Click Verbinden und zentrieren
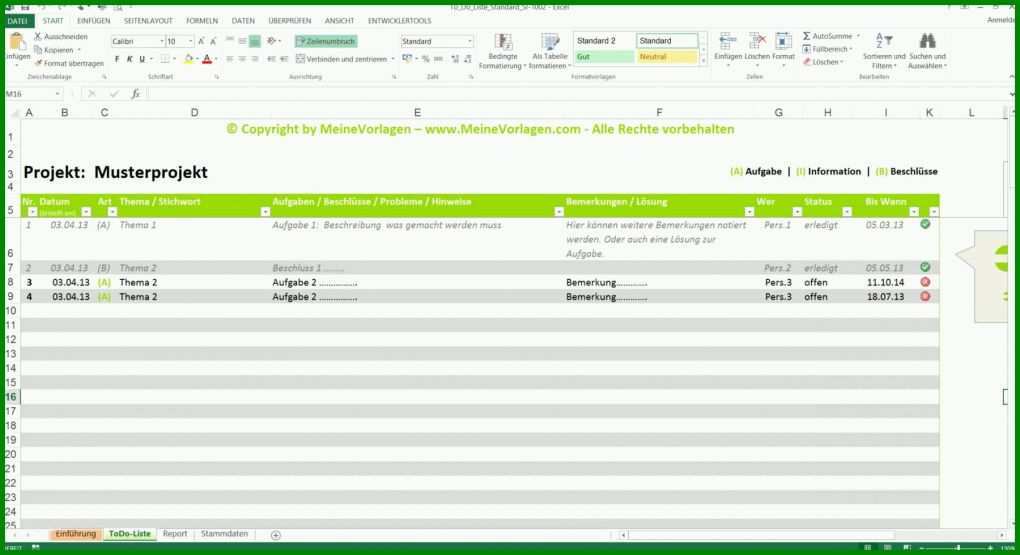Viewport: 1020px width, 555px height. coord(341,59)
